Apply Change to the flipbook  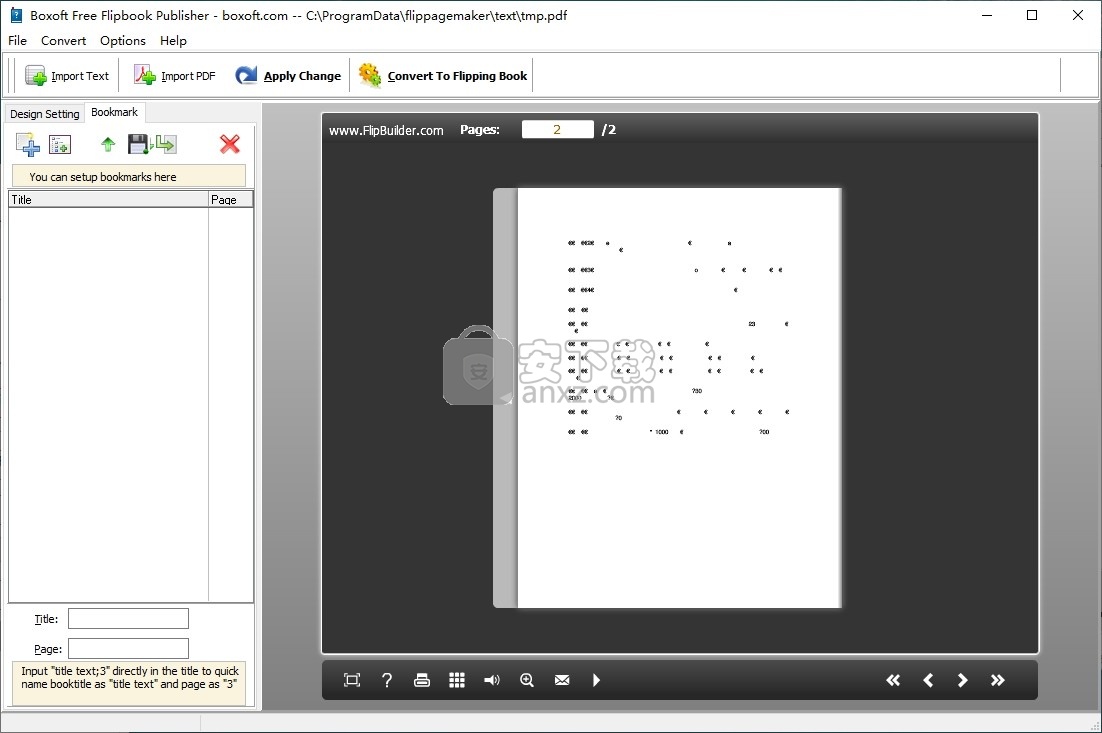[288, 76]
